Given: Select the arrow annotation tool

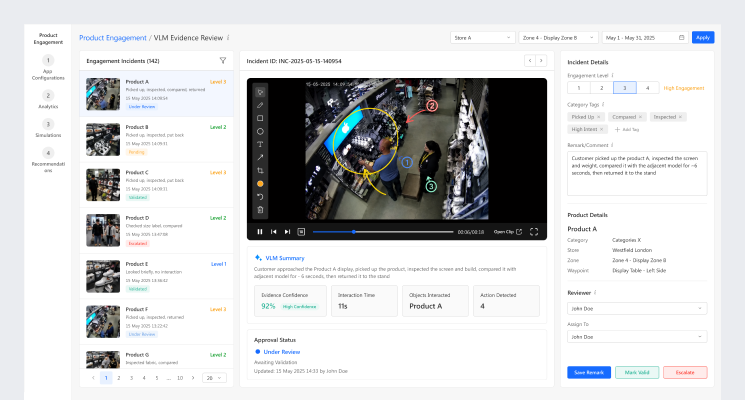Looking at the screenshot, I should pyautogui.click(x=260, y=158).
